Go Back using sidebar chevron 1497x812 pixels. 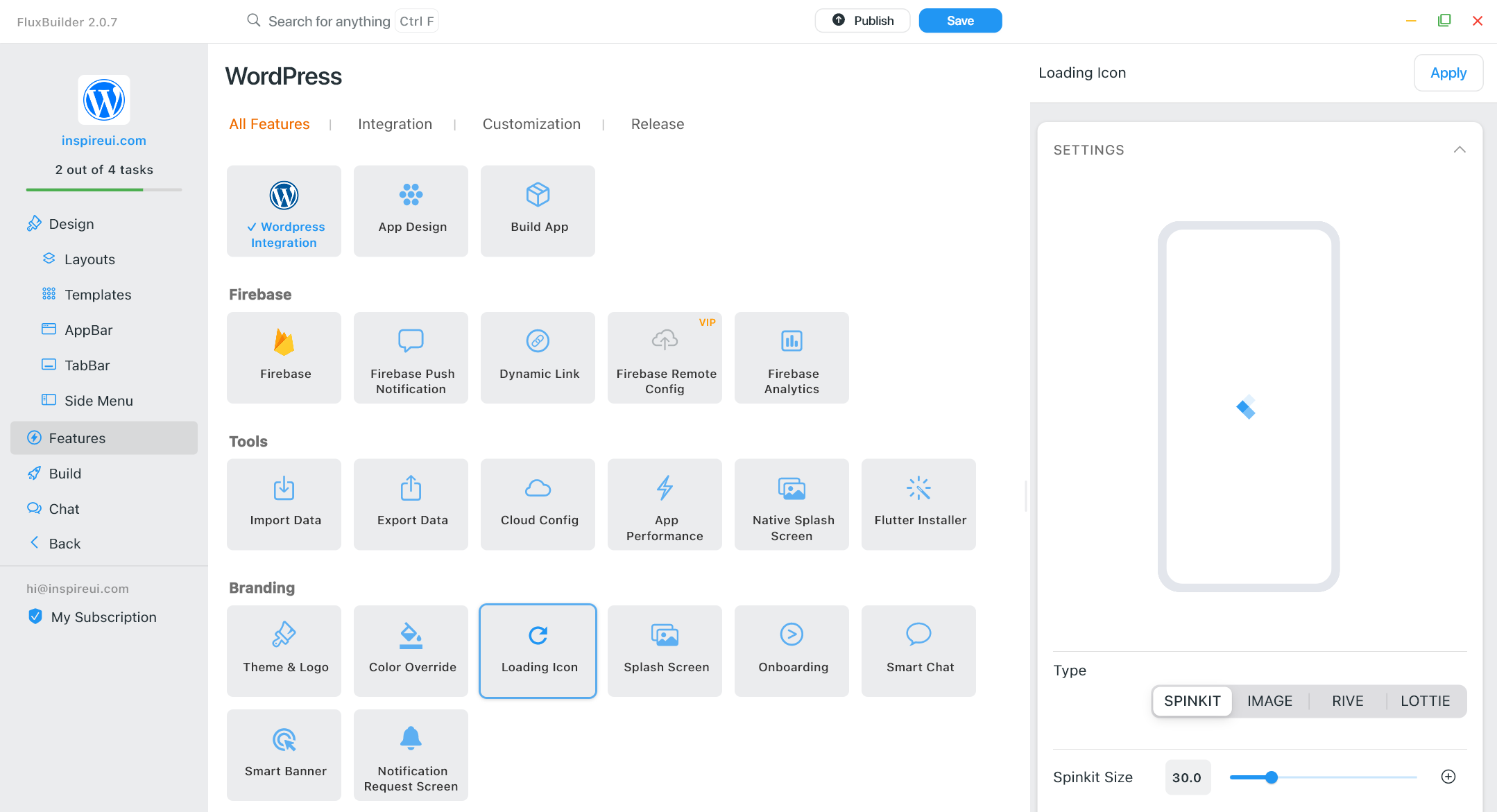click(x=35, y=543)
